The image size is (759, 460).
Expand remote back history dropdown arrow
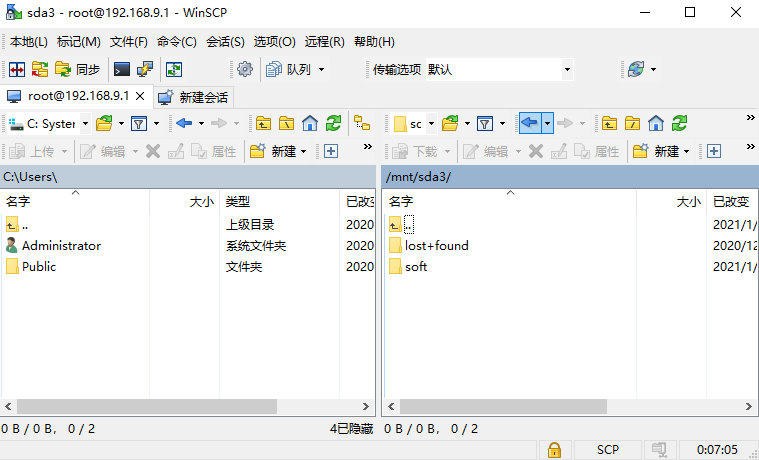coord(547,124)
